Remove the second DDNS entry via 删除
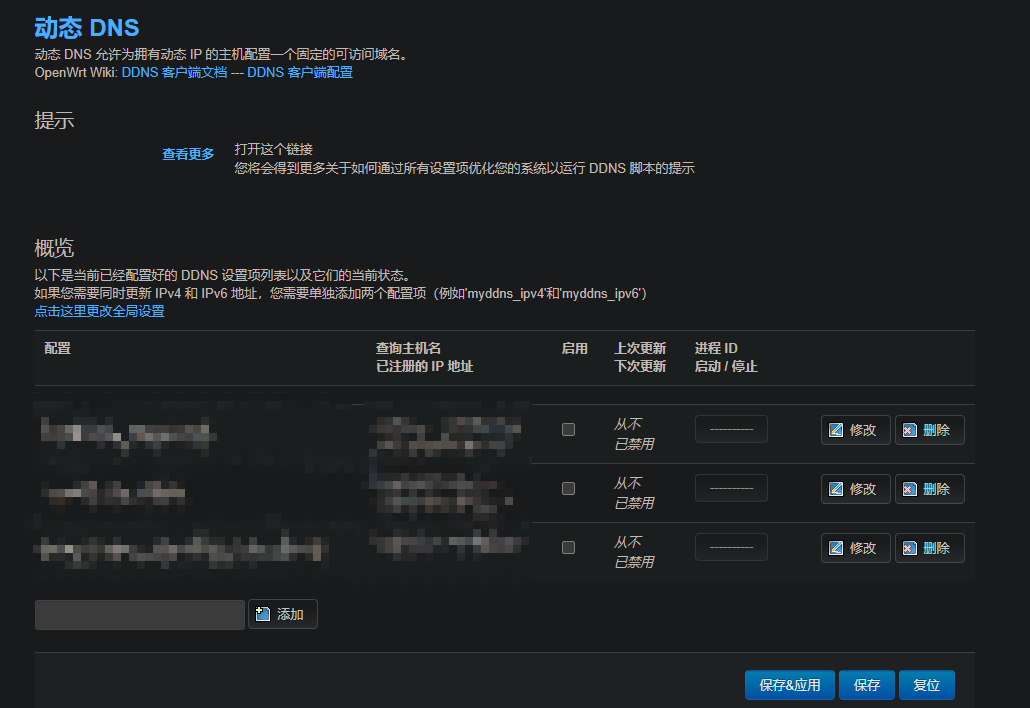Screen dimensions: 1030x708 coord(929,488)
